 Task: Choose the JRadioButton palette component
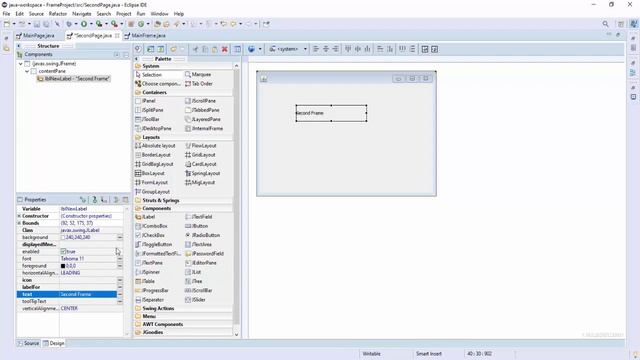coord(202,235)
